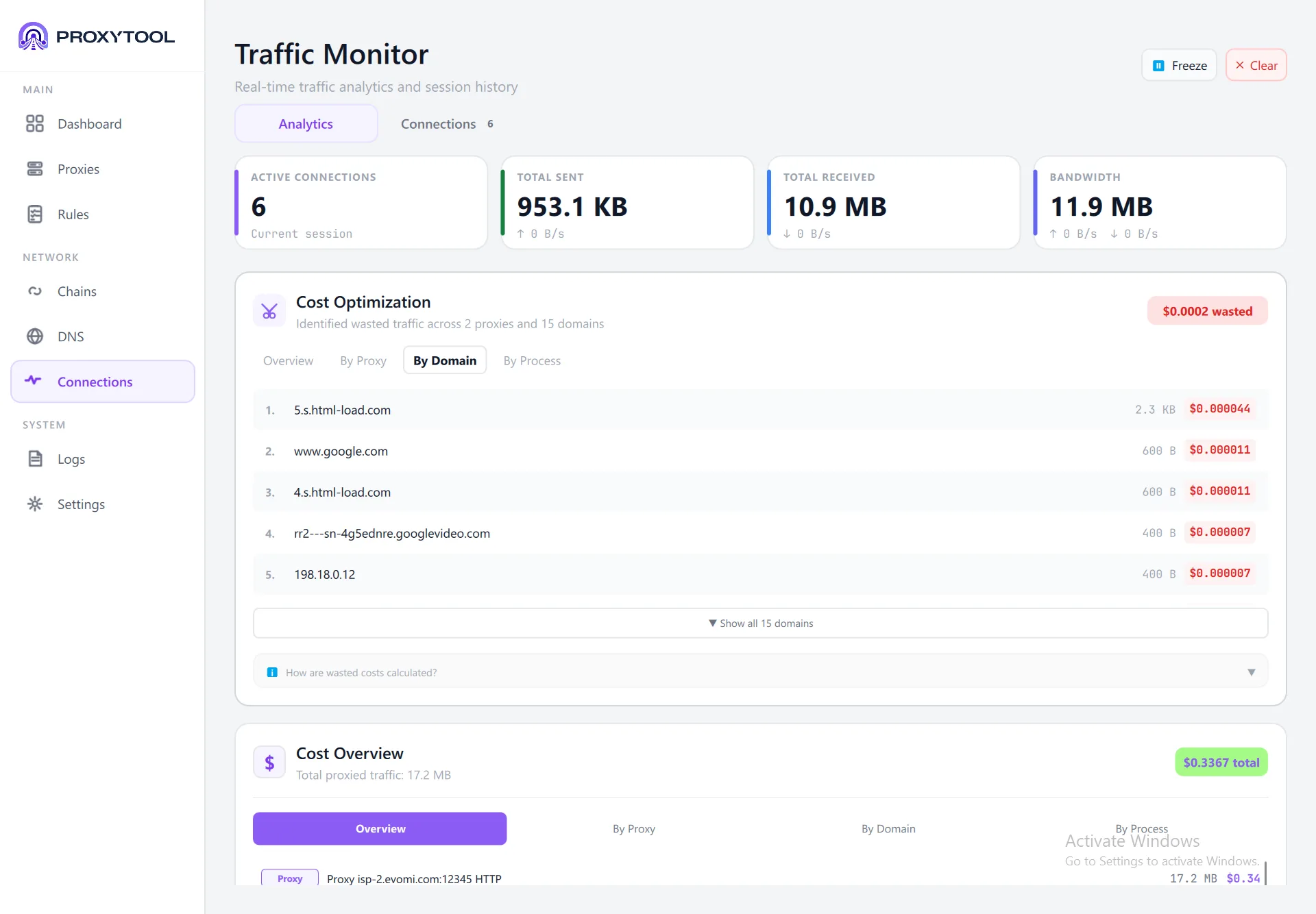Click the Bandwidth 11.9 MB card
This screenshot has width=1316, height=914.
click(x=1160, y=203)
